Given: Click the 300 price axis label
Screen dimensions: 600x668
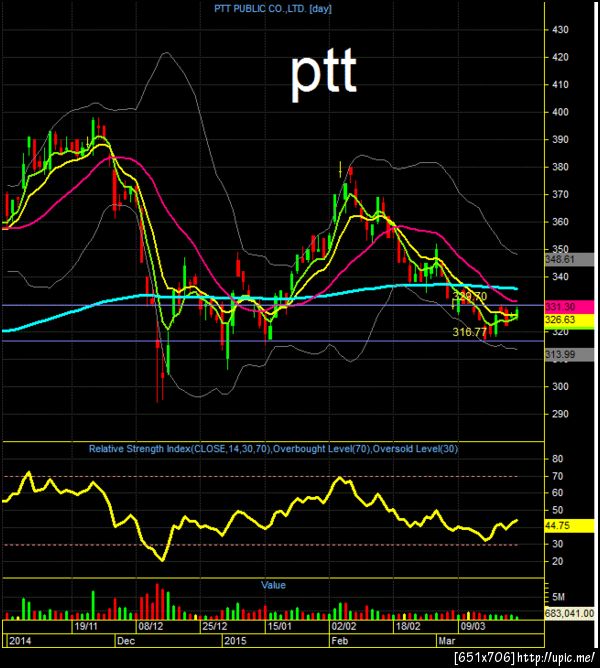Looking at the screenshot, I should click(560, 386).
